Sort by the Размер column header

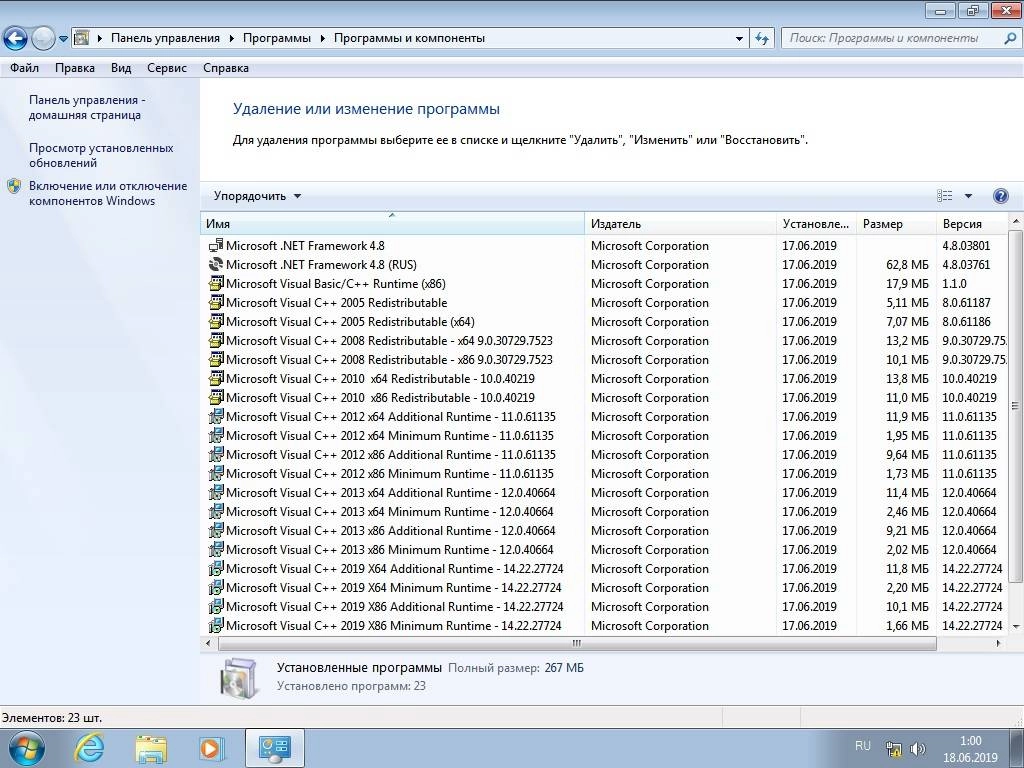coord(896,223)
